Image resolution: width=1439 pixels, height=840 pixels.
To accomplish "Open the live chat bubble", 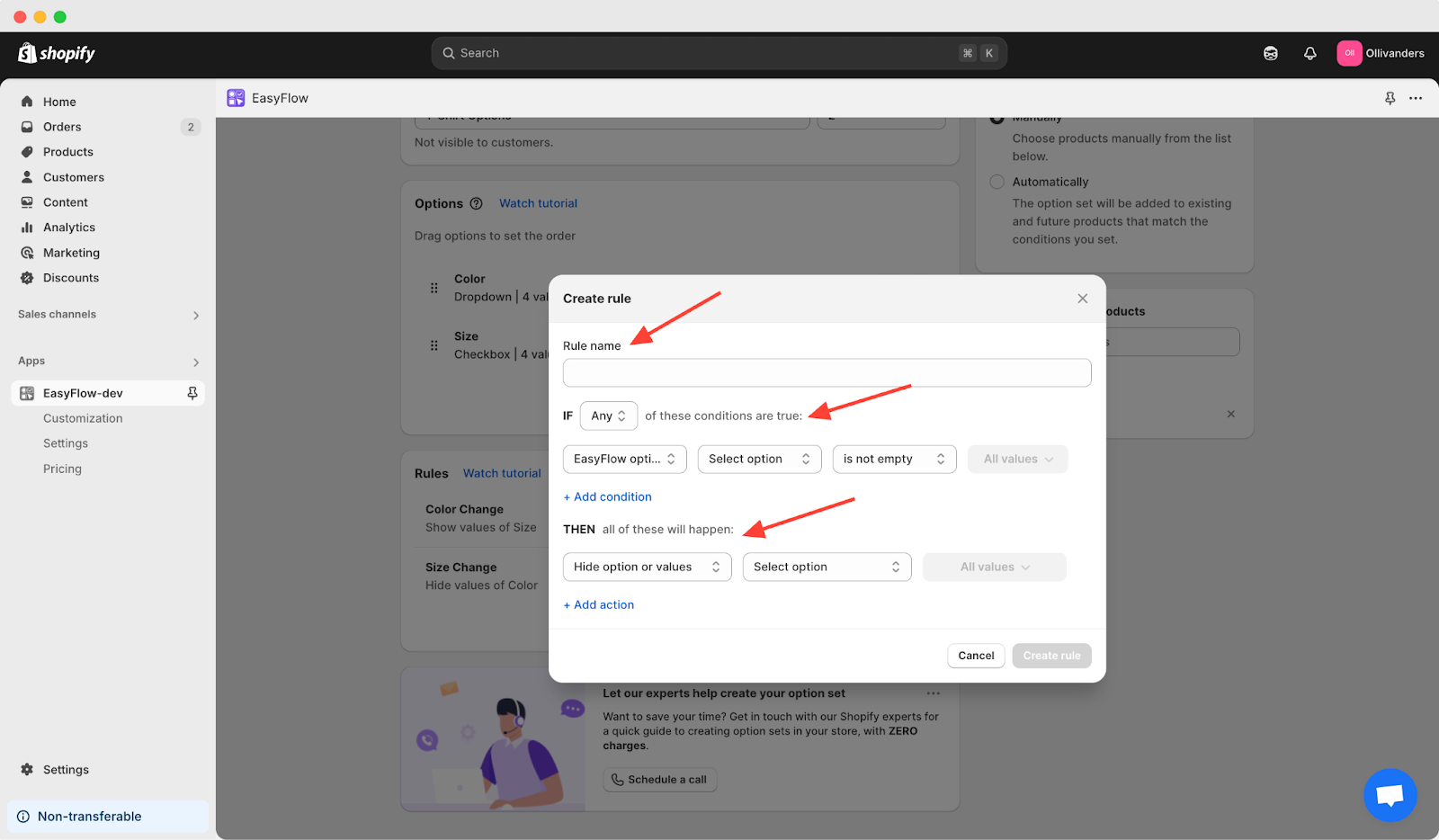I will pyautogui.click(x=1390, y=795).
